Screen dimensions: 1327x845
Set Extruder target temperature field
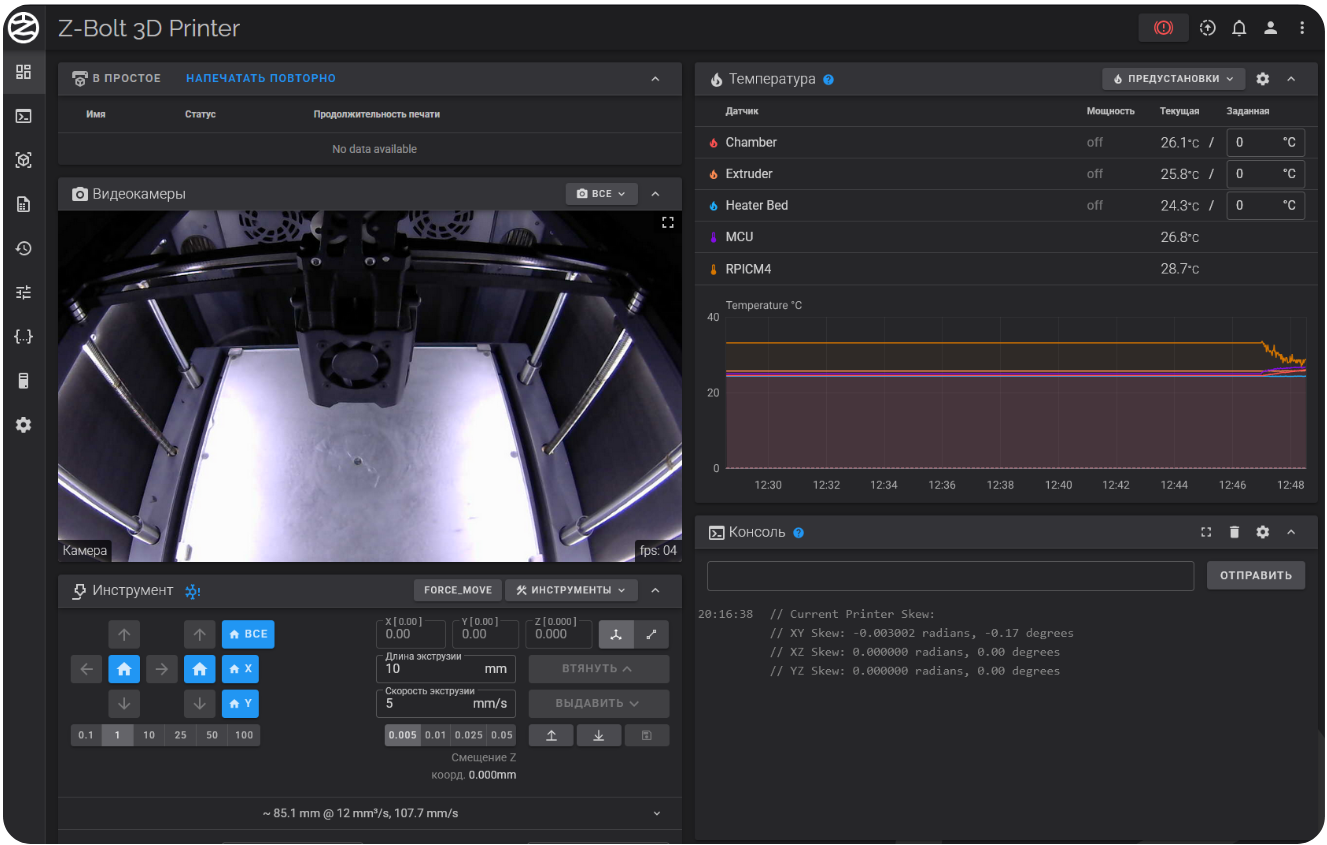(1265, 174)
